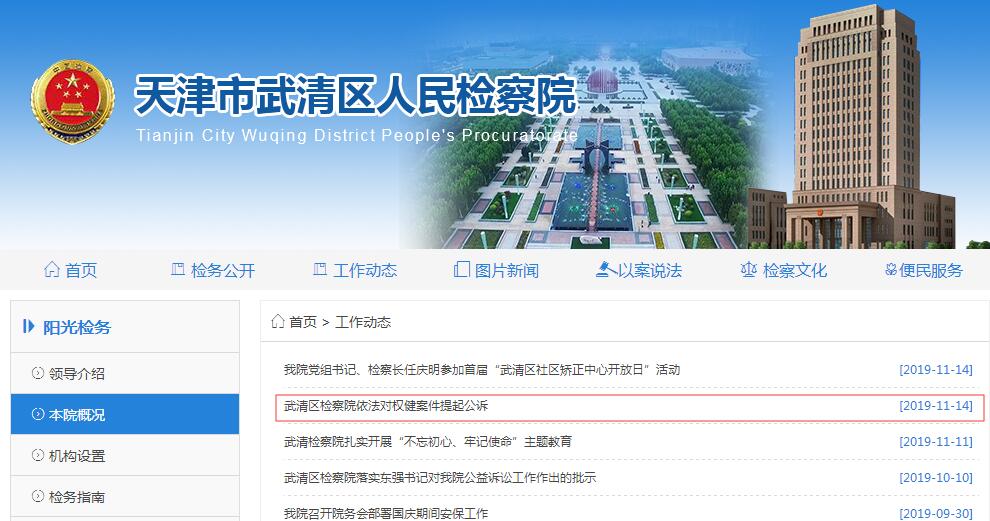The width and height of the screenshot is (990, 521).
Task: Open the 权健案件提起公诉 news article
Action: [386, 405]
